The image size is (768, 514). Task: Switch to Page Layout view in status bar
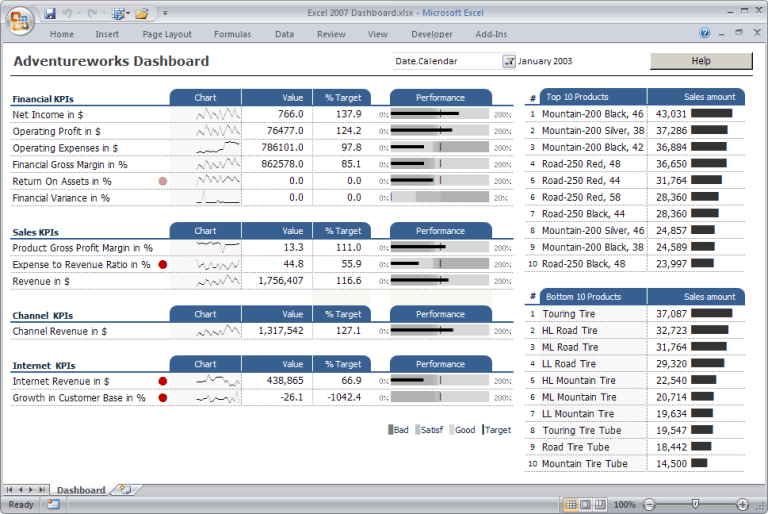(x=585, y=504)
